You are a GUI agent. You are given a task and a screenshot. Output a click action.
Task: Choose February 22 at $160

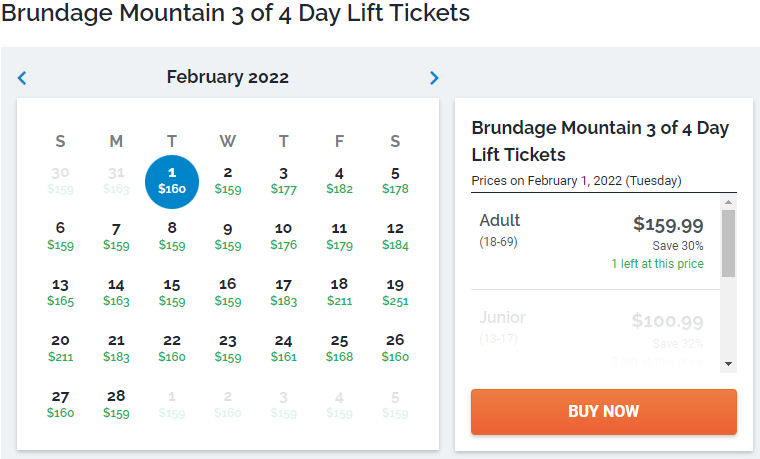tap(172, 348)
